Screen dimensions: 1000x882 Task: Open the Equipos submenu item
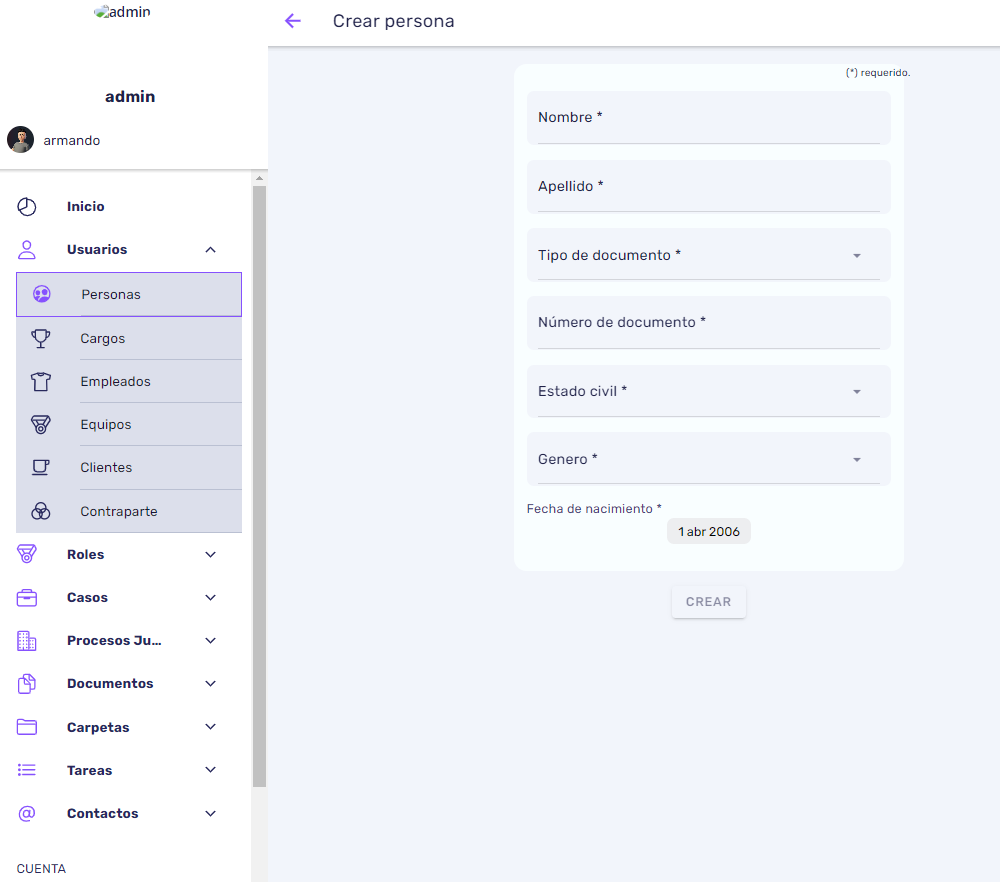pos(129,424)
